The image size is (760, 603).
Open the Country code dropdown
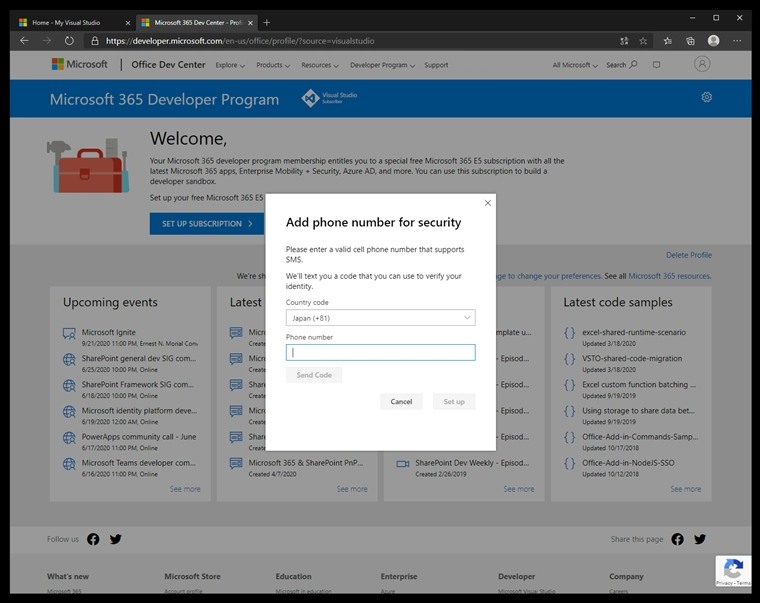[380, 318]
